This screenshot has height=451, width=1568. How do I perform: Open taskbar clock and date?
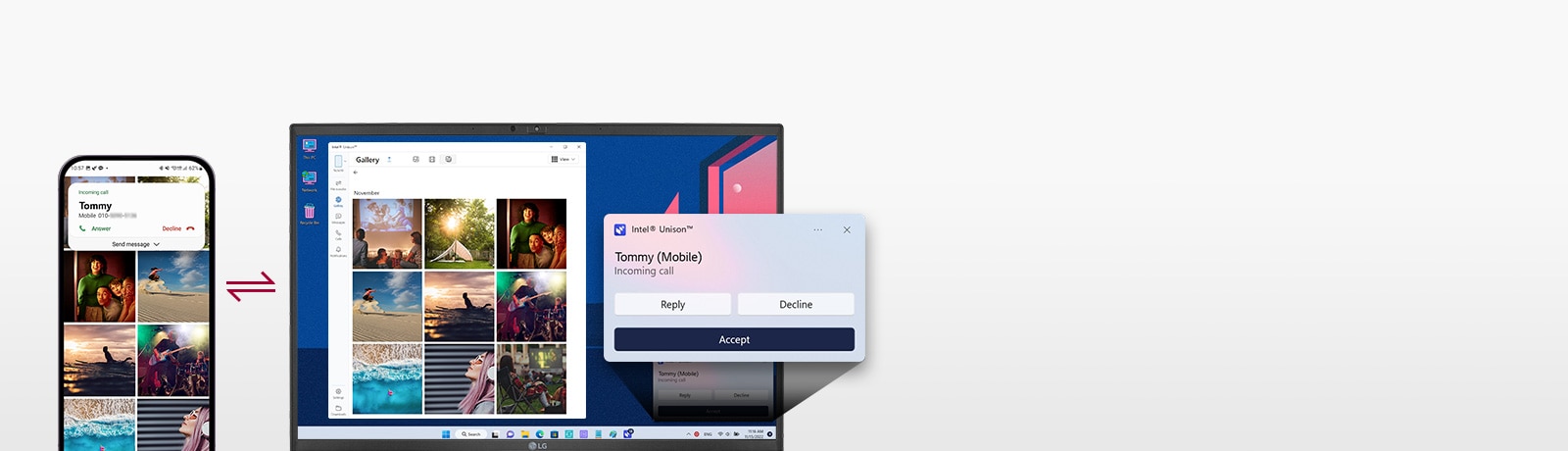click(x=755, y=434)
